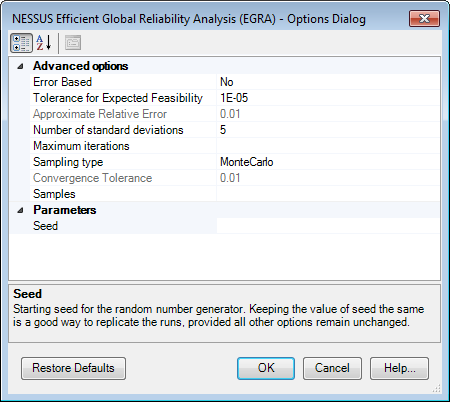Image resolution: width=450 pixels, height=402 pixels.
Task: Click the Restore Defaults button
Action: [73, 368]
